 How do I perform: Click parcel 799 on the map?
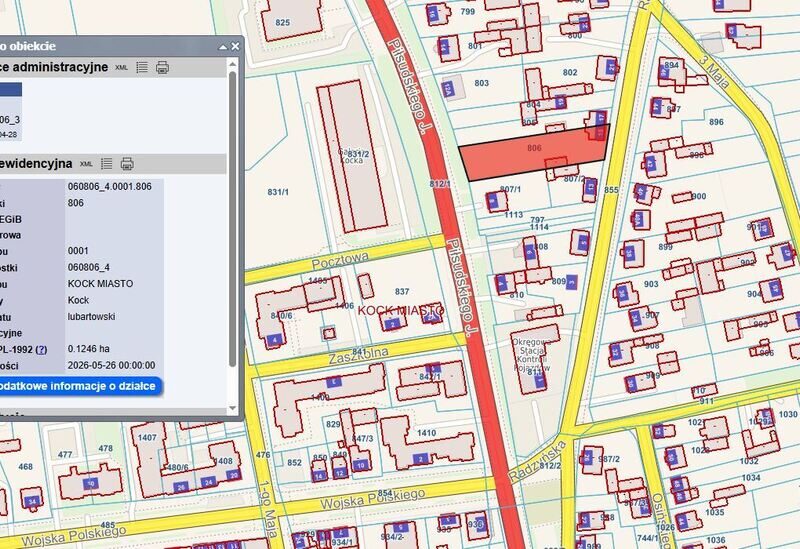[468, 11]
